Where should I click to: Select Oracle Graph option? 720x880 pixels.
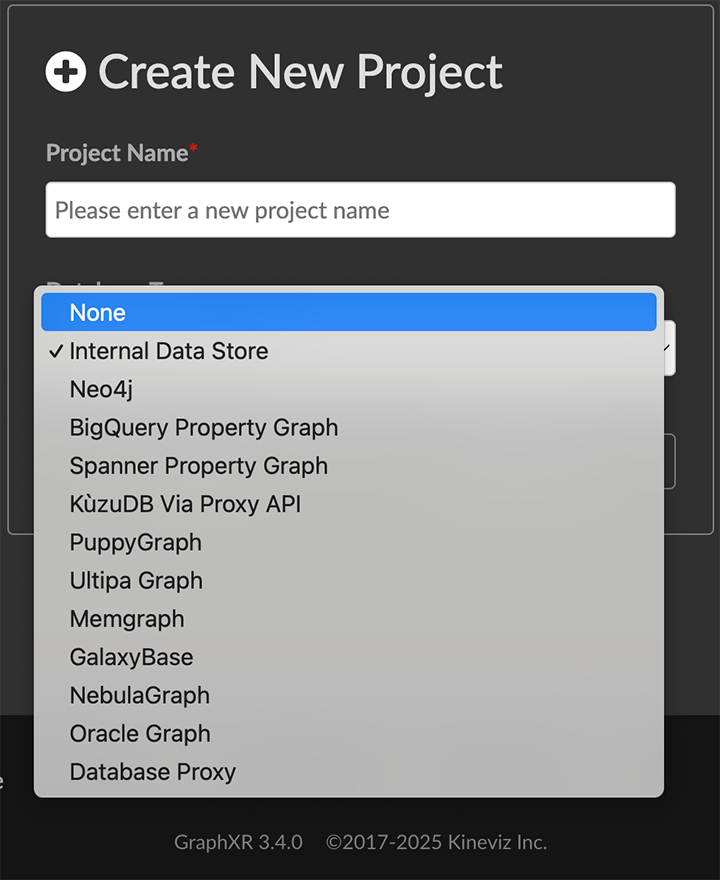140,733
